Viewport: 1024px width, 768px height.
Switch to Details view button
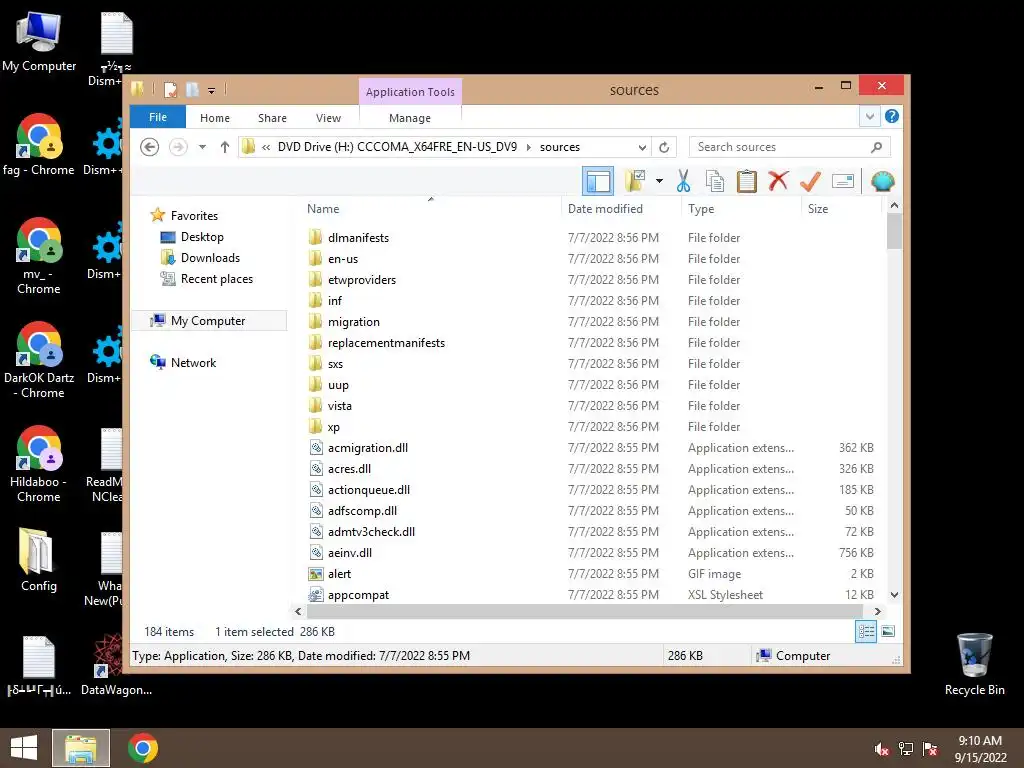(866, 632)
